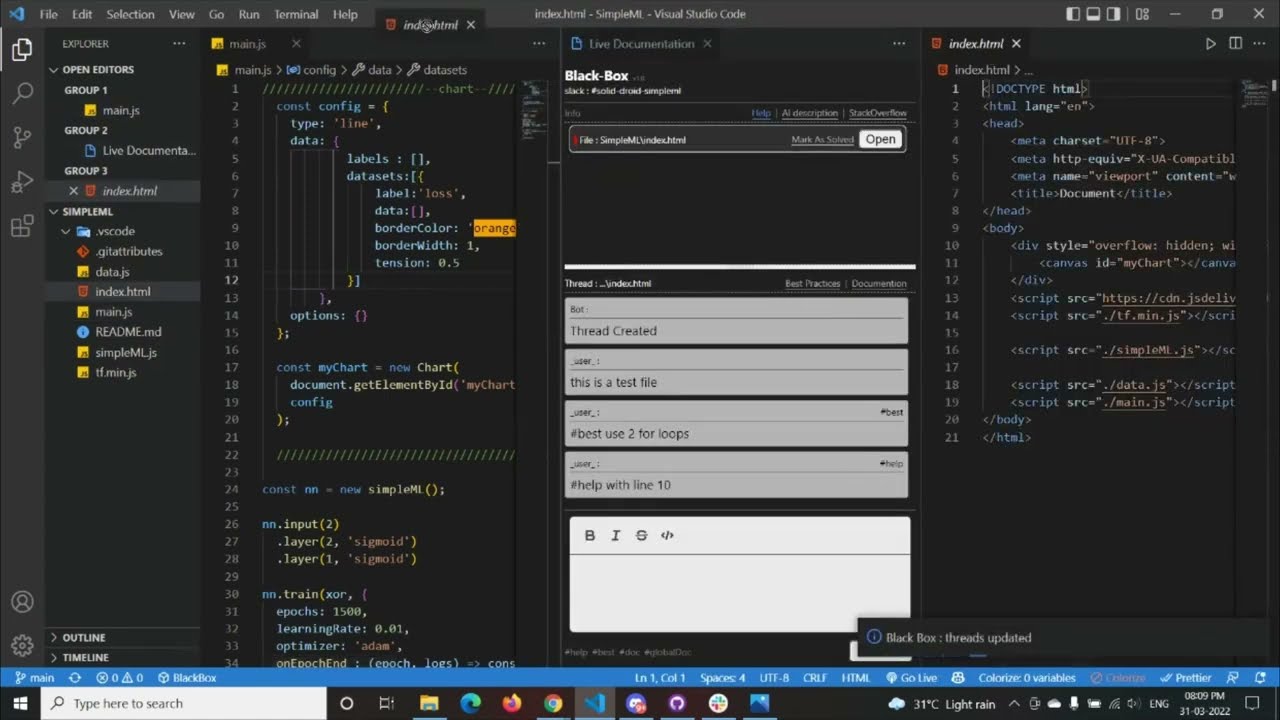1280x720 pixels.
Task: Click the main branch indicator
Action: point(34,678)
